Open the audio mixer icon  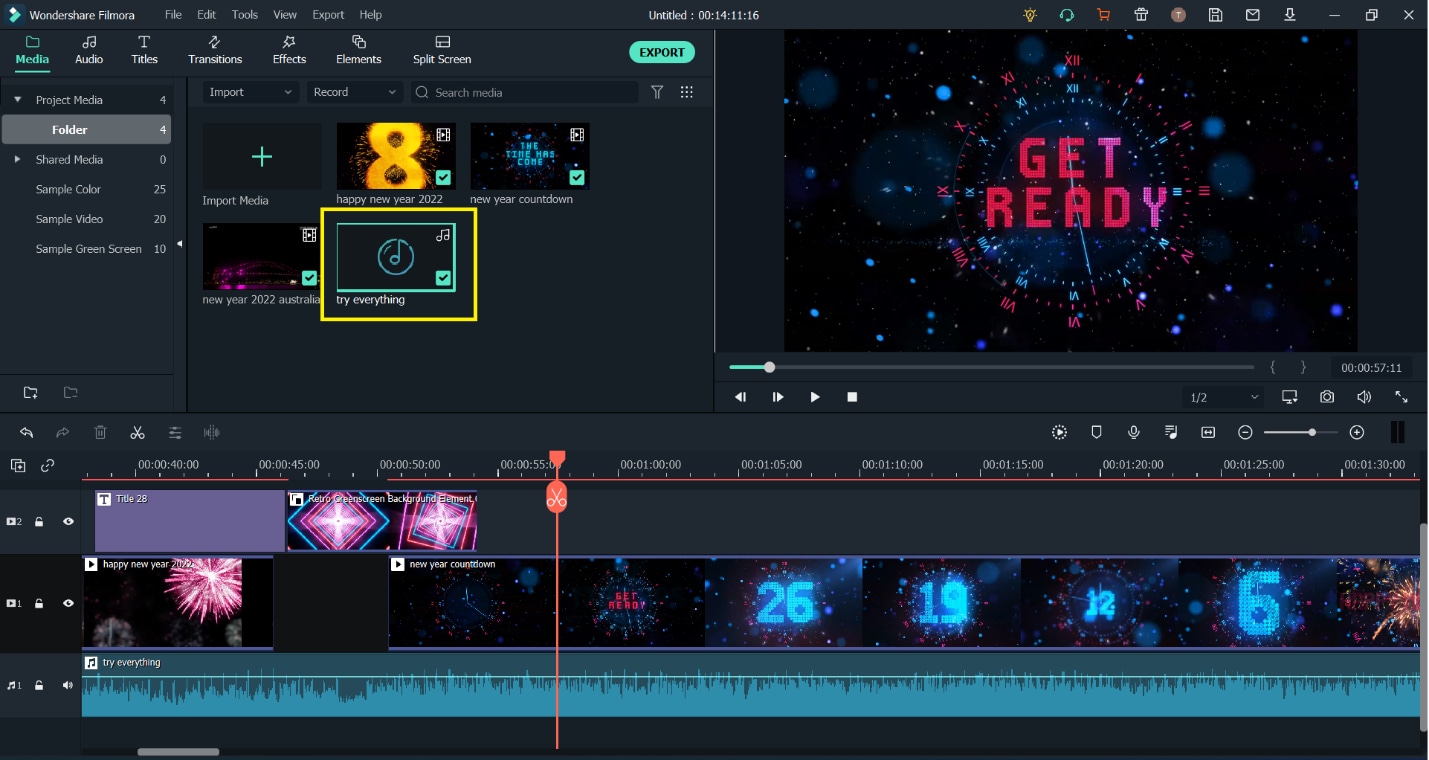(1171, 432)
